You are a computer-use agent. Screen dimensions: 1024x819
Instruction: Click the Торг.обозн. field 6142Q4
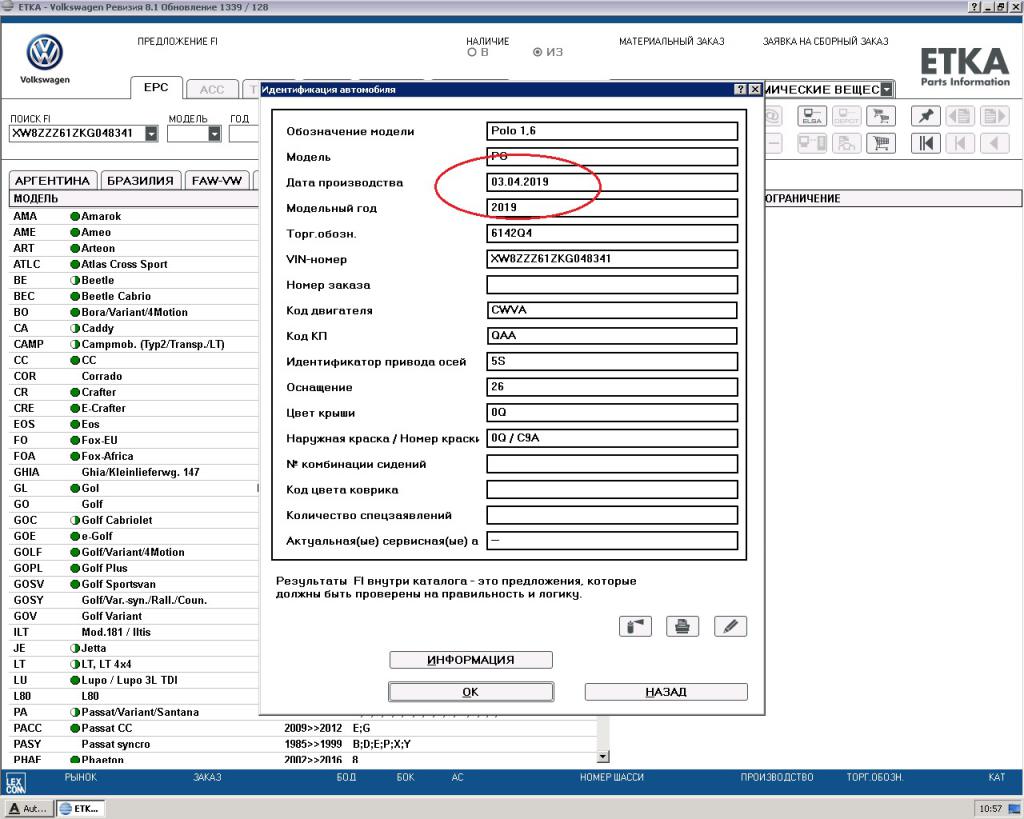(612, 233)
